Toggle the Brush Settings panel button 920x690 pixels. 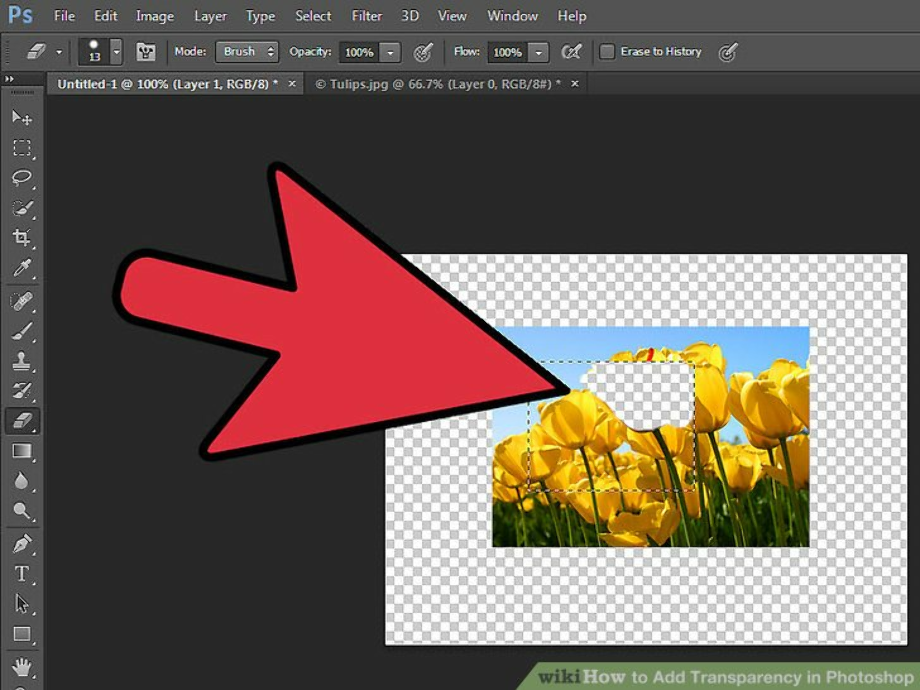coord(146,51)
